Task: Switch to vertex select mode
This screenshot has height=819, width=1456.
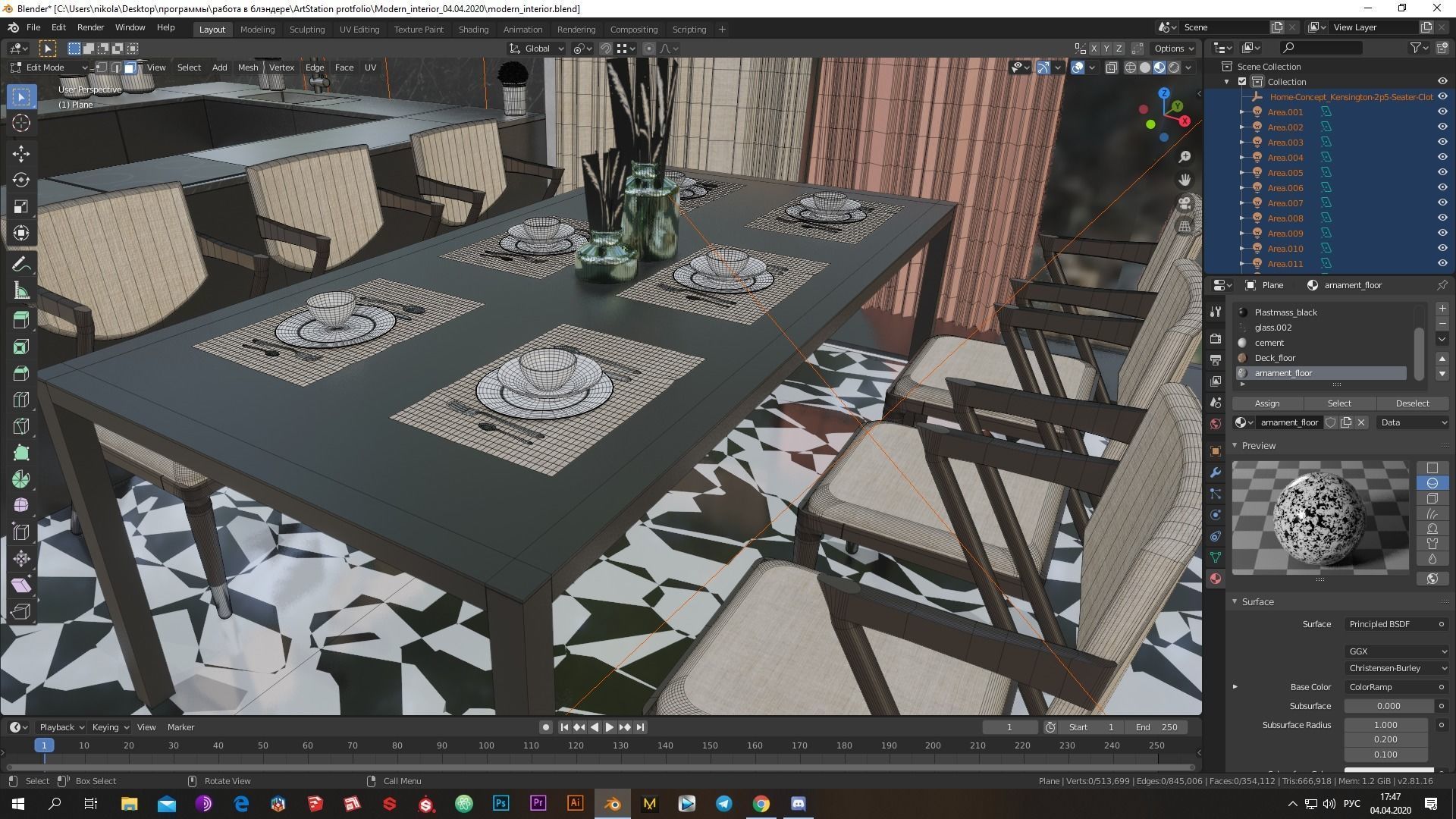Action: click(x=102, y=67)
